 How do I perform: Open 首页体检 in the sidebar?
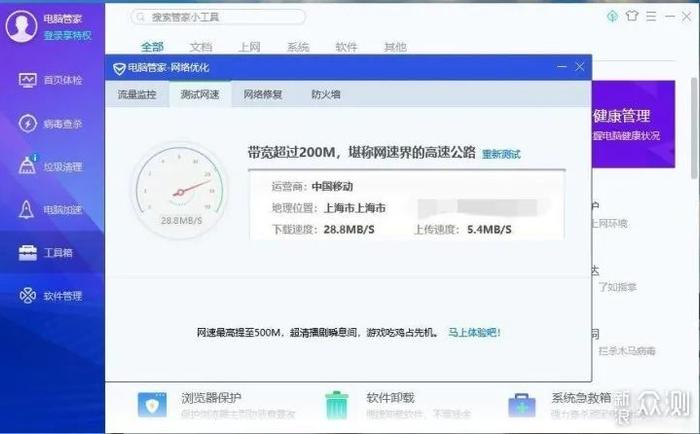(x=50, y=80)
